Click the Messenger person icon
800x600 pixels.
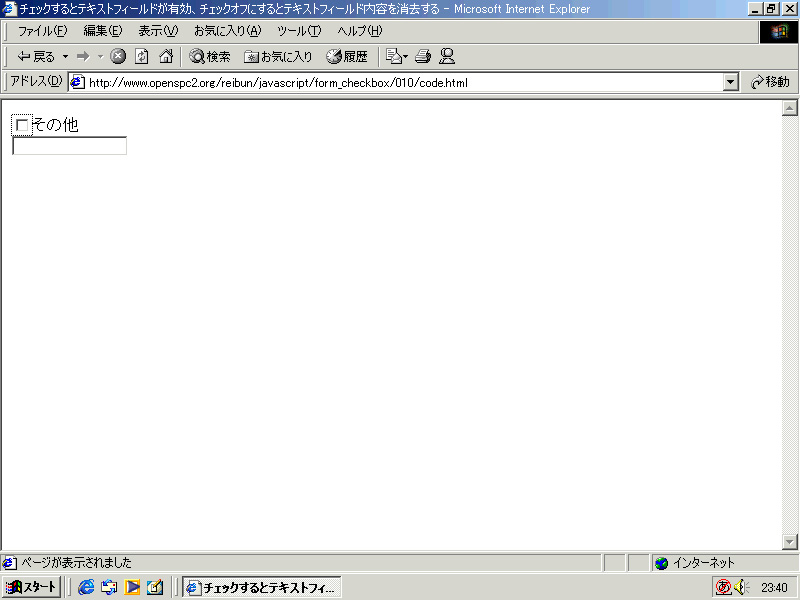click(x=447, y=57)
